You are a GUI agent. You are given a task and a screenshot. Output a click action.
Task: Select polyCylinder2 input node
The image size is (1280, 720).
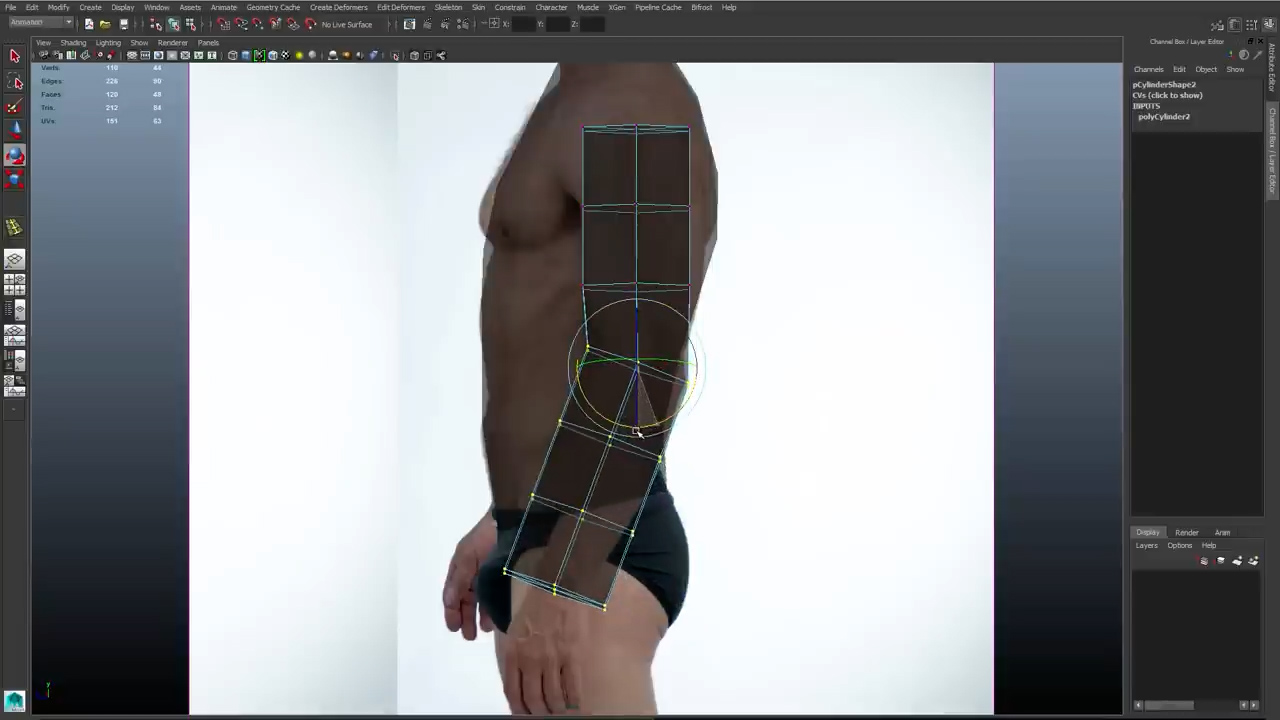click(1164, 117)
